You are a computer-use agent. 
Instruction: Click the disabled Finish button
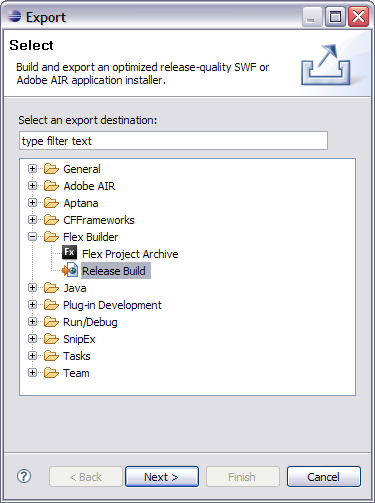pyautogui.click(x=243, y=477)
